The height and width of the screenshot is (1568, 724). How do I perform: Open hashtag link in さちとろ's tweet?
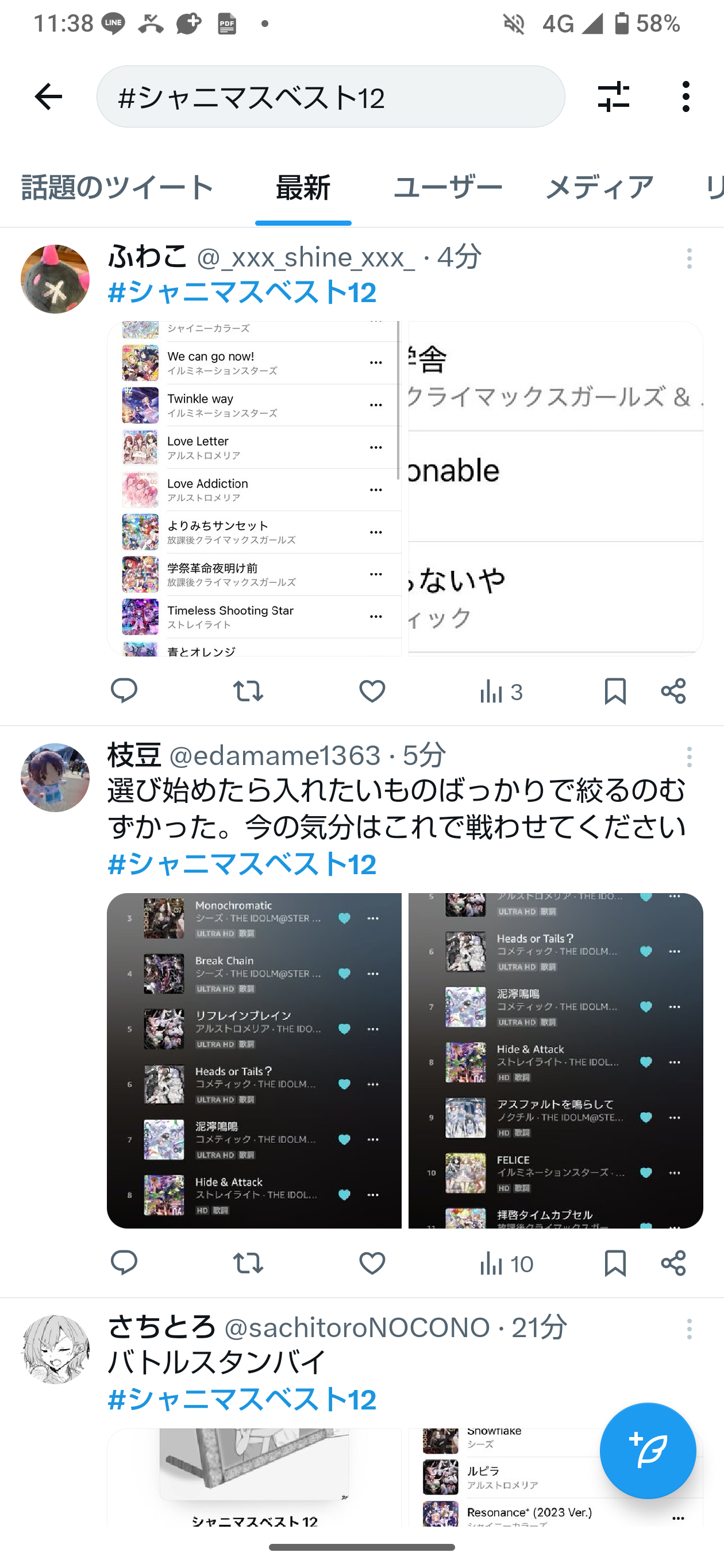pyautogui.click(x=242, y=1399)
